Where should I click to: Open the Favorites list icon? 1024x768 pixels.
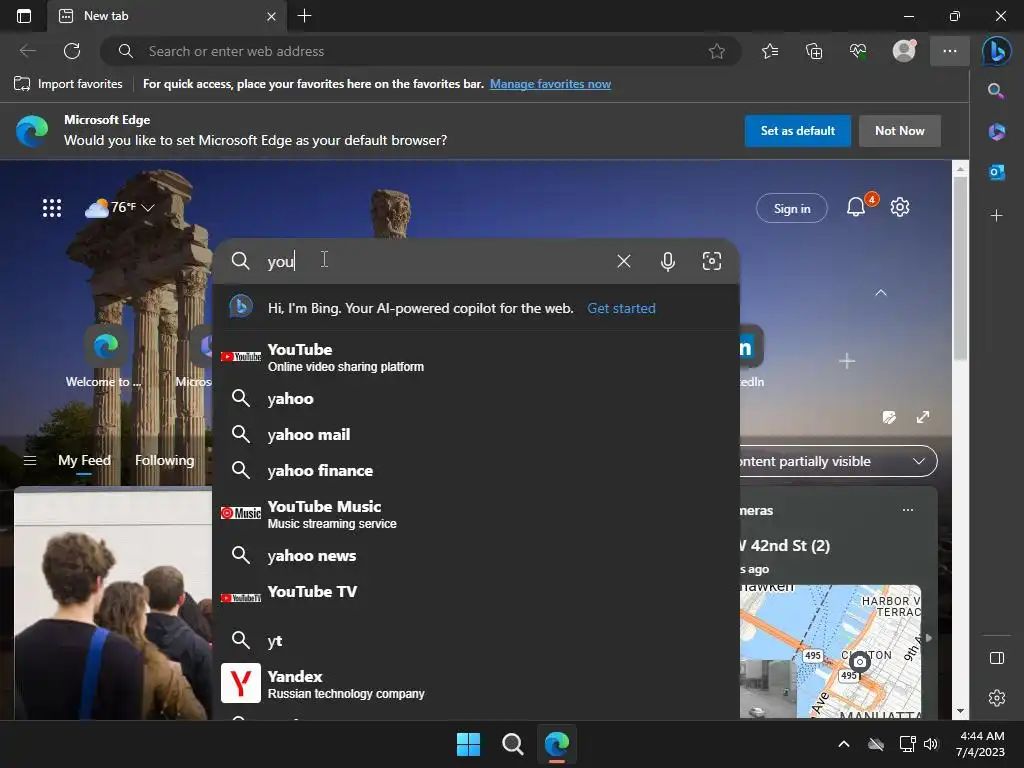[770, 51]
